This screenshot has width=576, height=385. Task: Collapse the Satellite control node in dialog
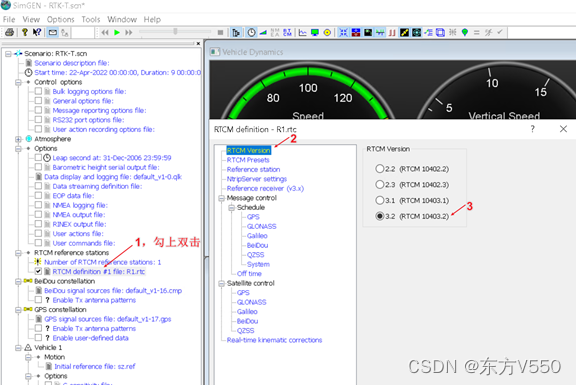[222, 283]
